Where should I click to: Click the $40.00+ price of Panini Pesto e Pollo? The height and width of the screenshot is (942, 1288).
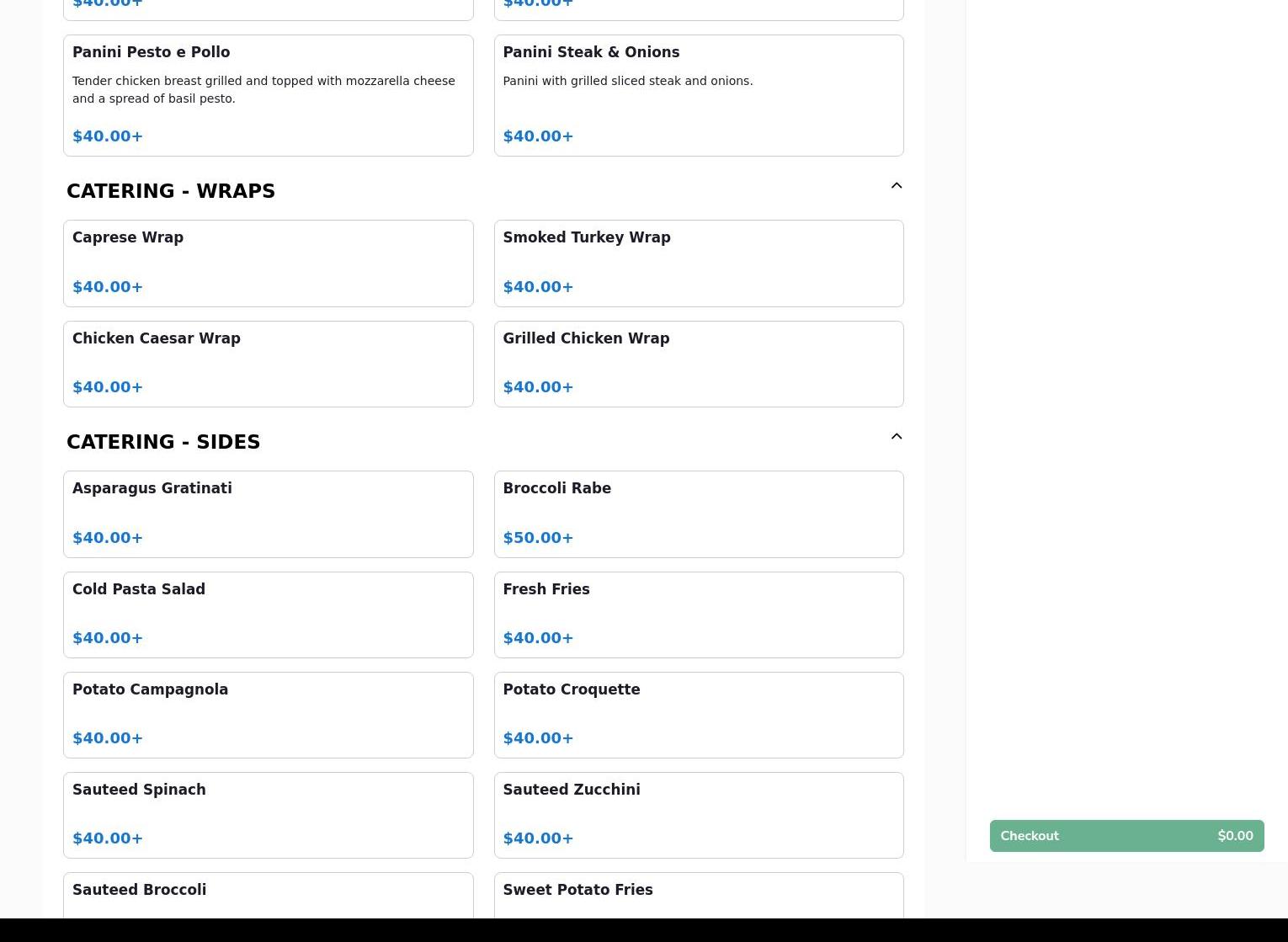[x=108, y=136]
